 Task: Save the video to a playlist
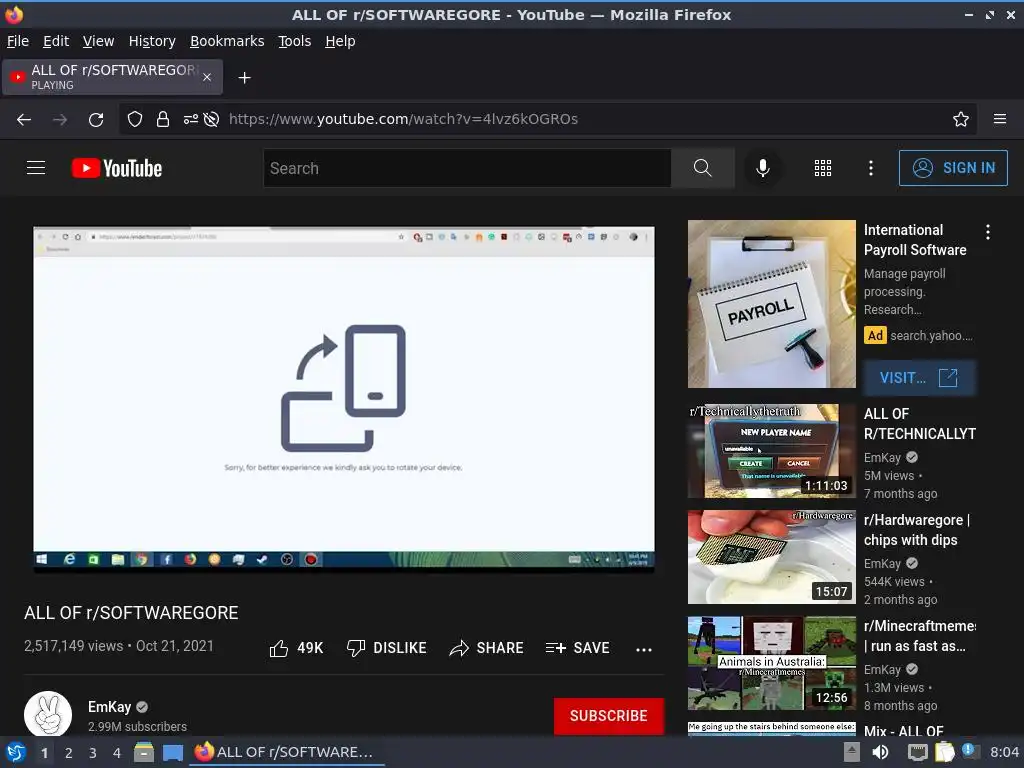tap(577, 648)
